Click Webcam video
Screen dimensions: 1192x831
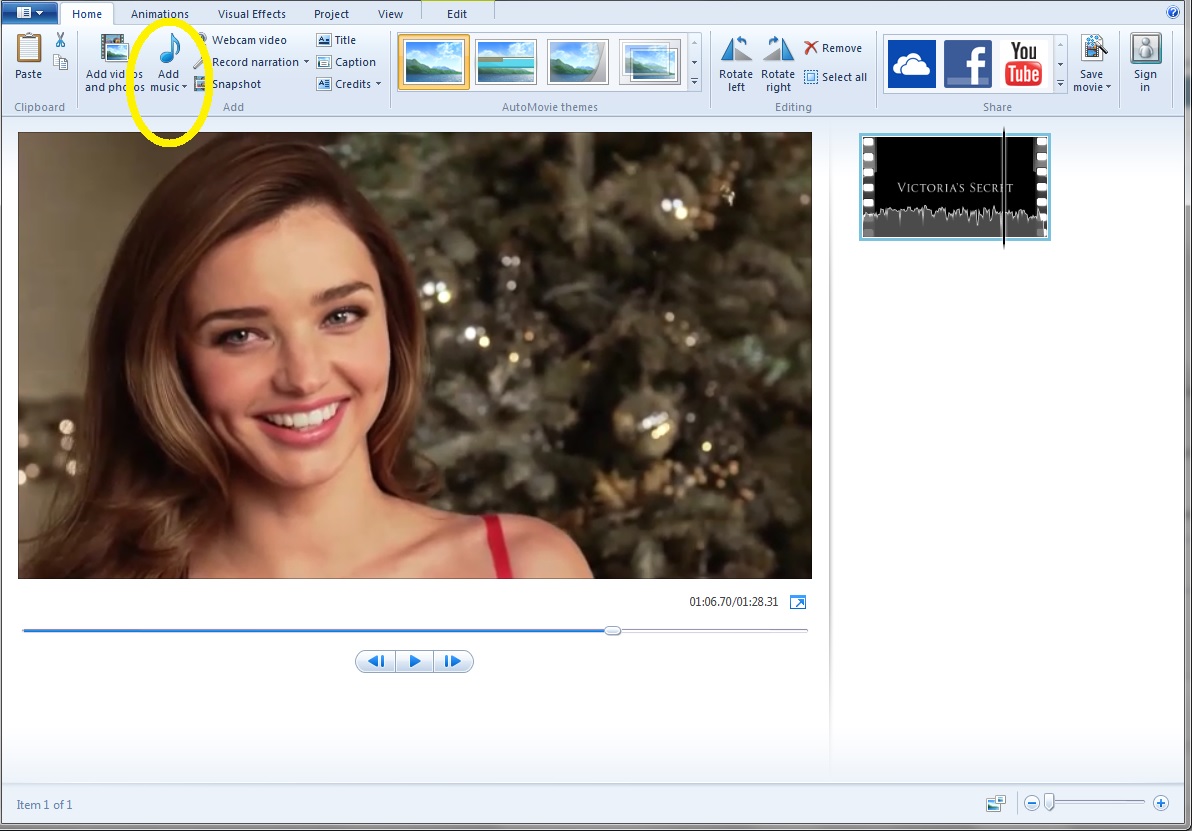241,40
